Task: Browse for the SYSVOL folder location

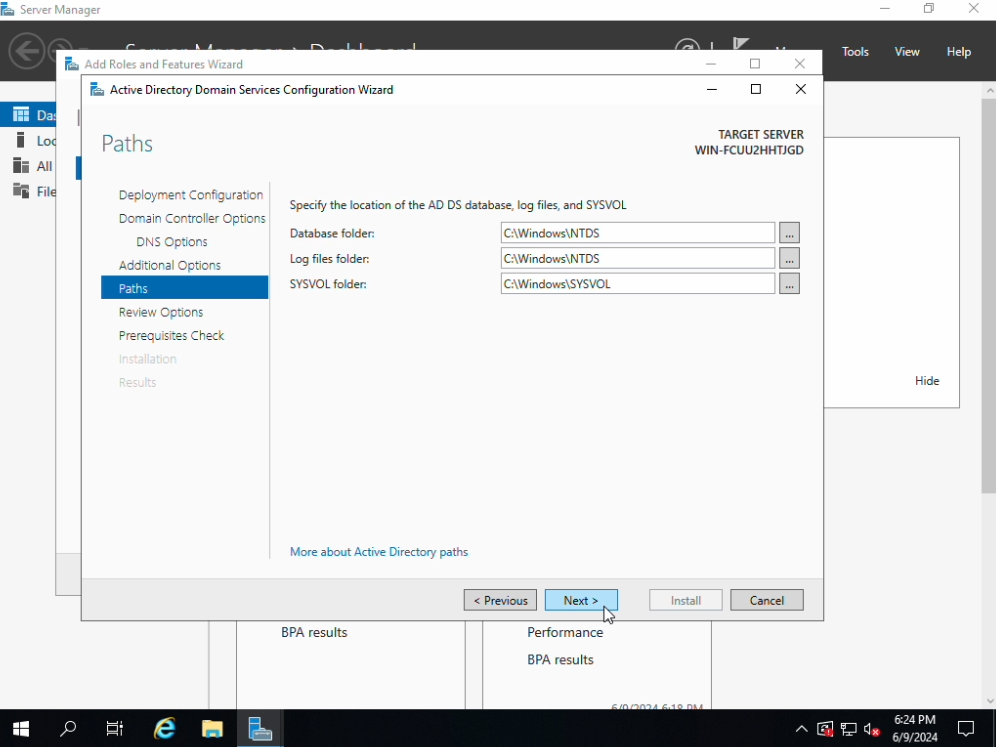Action: tap(789, 284)
